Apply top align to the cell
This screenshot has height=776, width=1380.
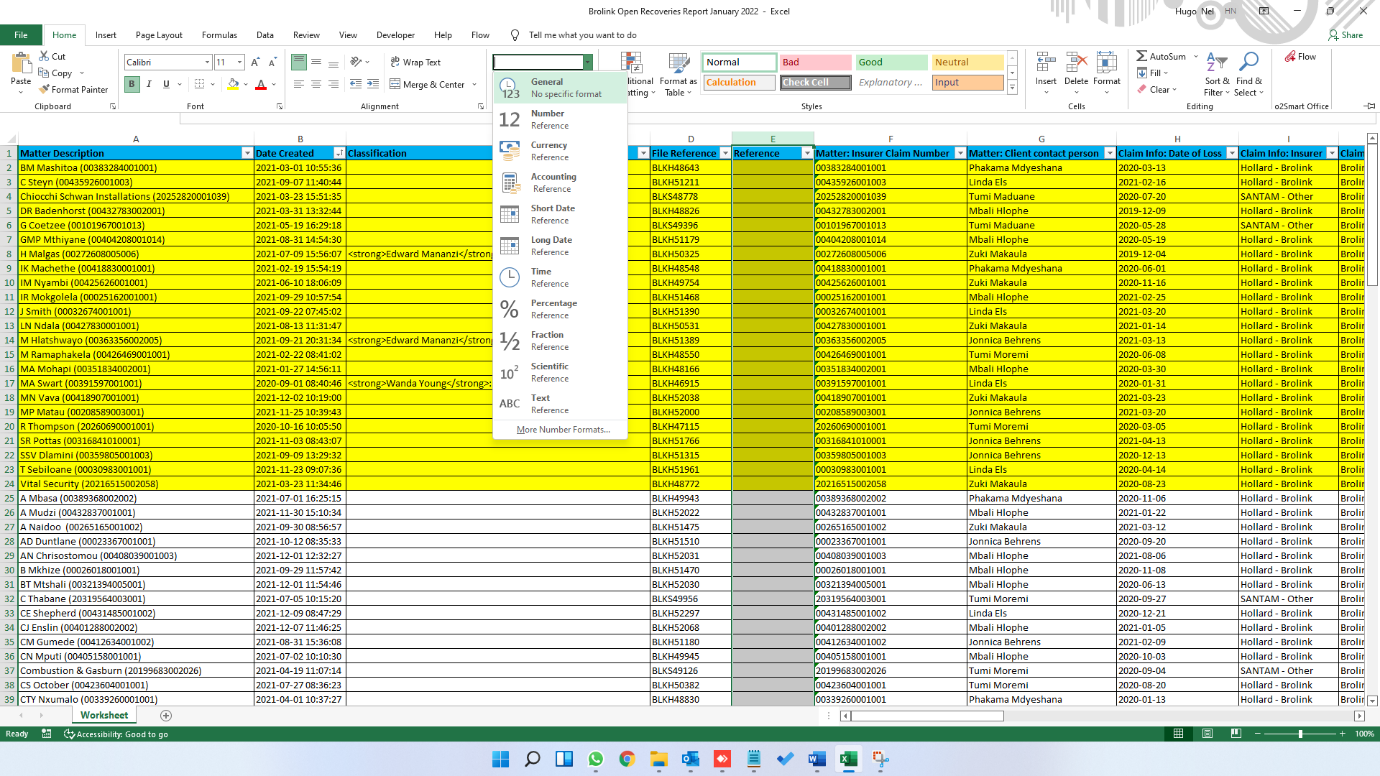tap(299, 62)
